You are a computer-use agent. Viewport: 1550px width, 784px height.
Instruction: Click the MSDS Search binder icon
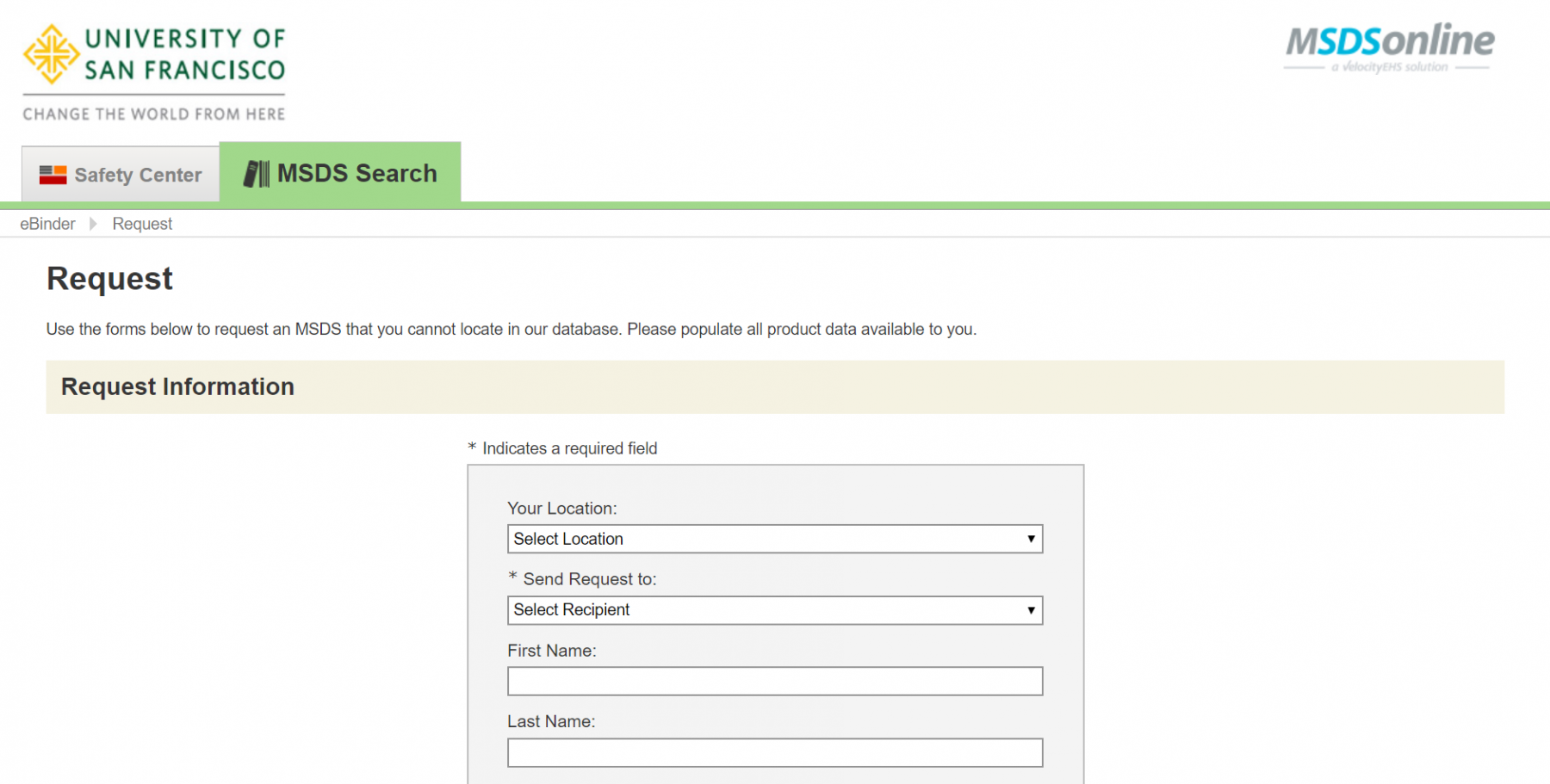(x=256, y=174)
